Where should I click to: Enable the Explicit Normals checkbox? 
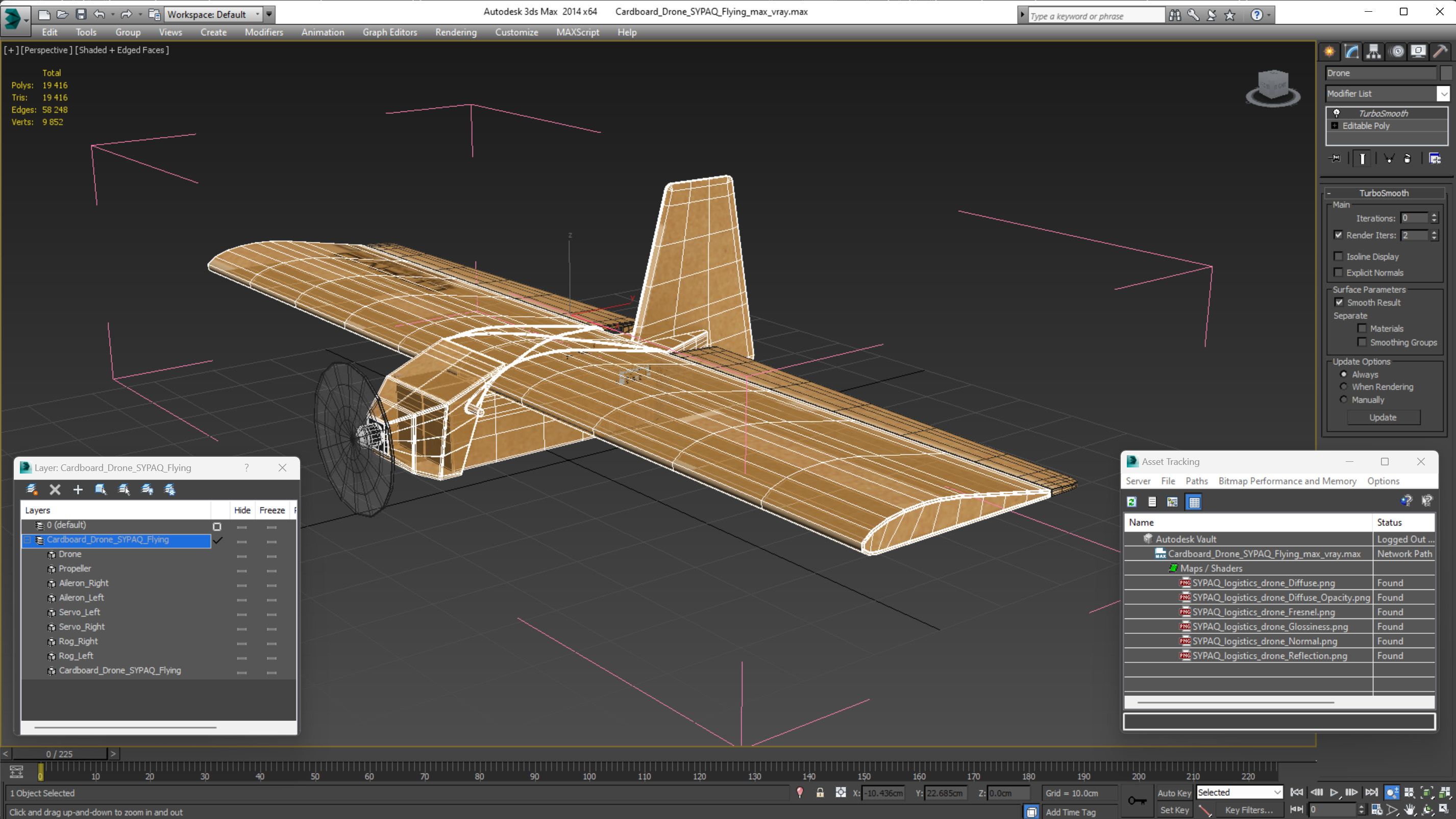[1338, 272]
